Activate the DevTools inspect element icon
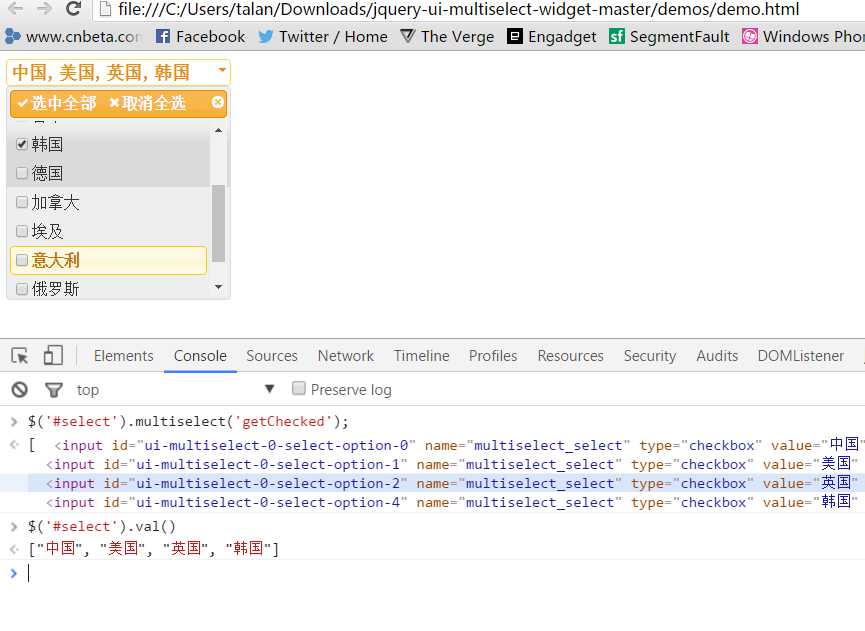 [20, 356]
